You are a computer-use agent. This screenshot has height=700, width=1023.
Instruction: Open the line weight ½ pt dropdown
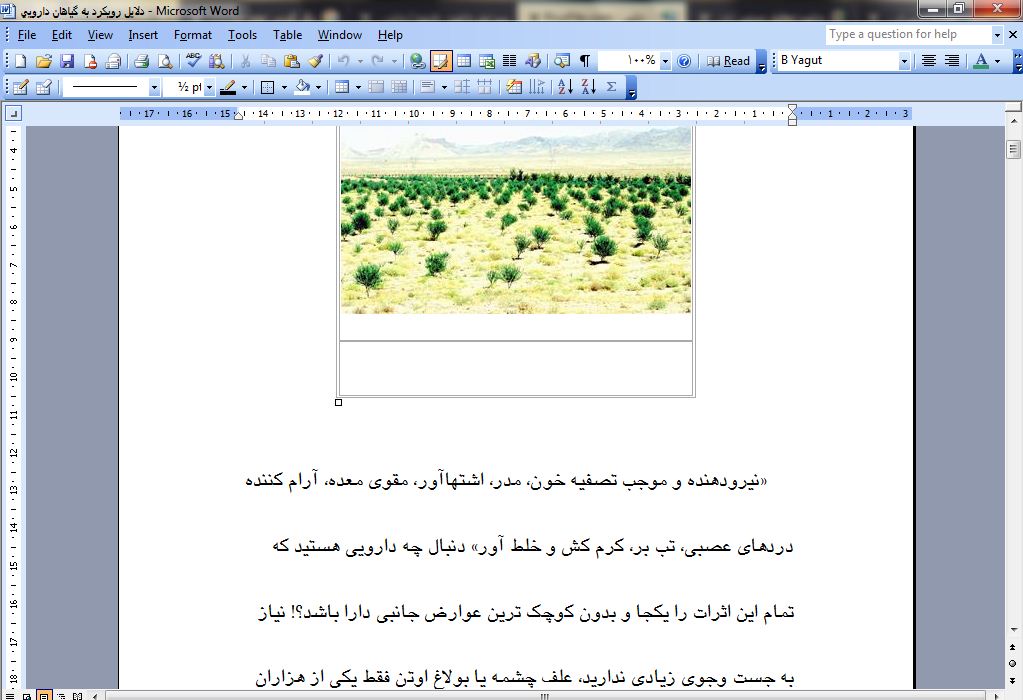[210, 87]
